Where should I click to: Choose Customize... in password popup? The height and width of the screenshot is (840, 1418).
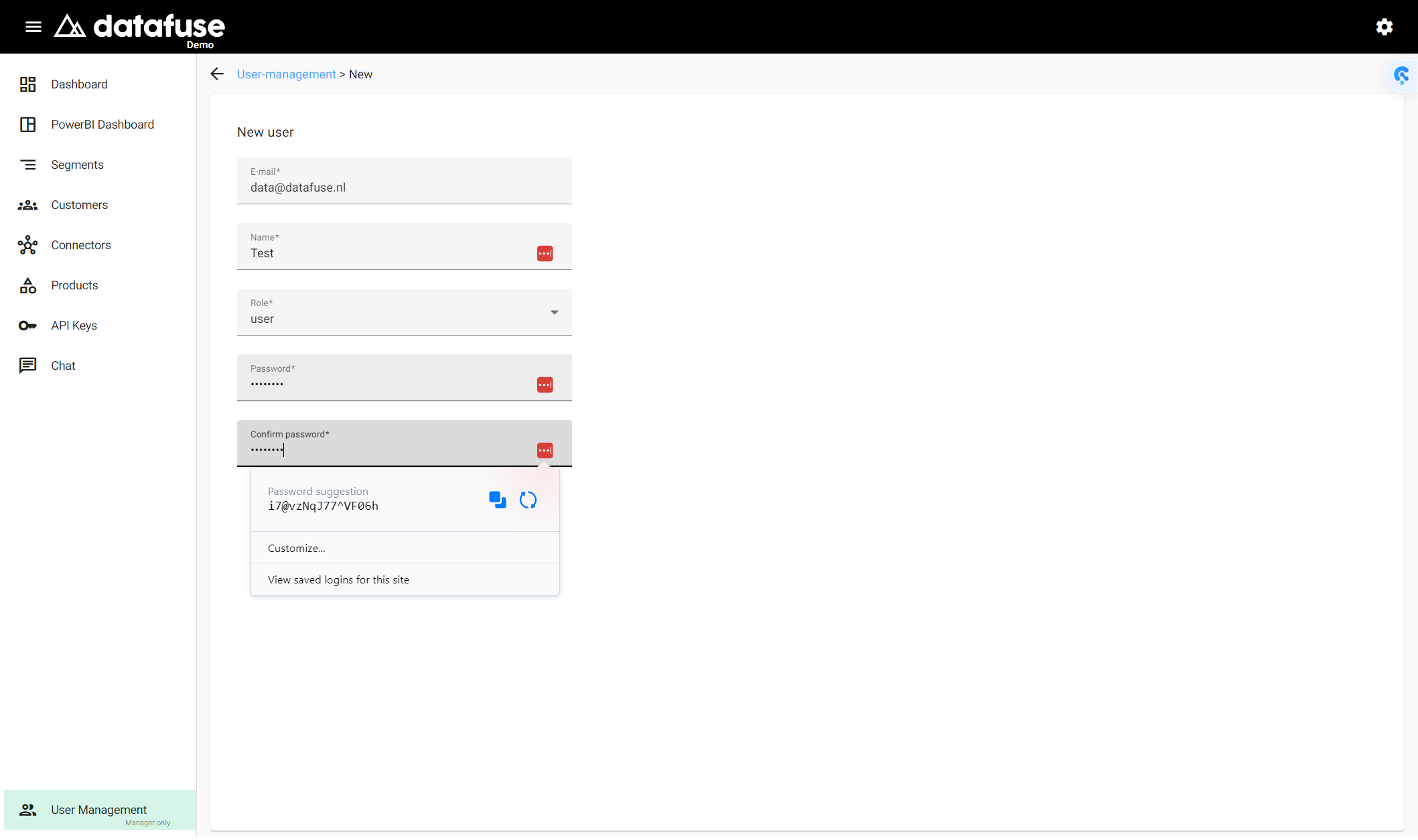(405, 548)
